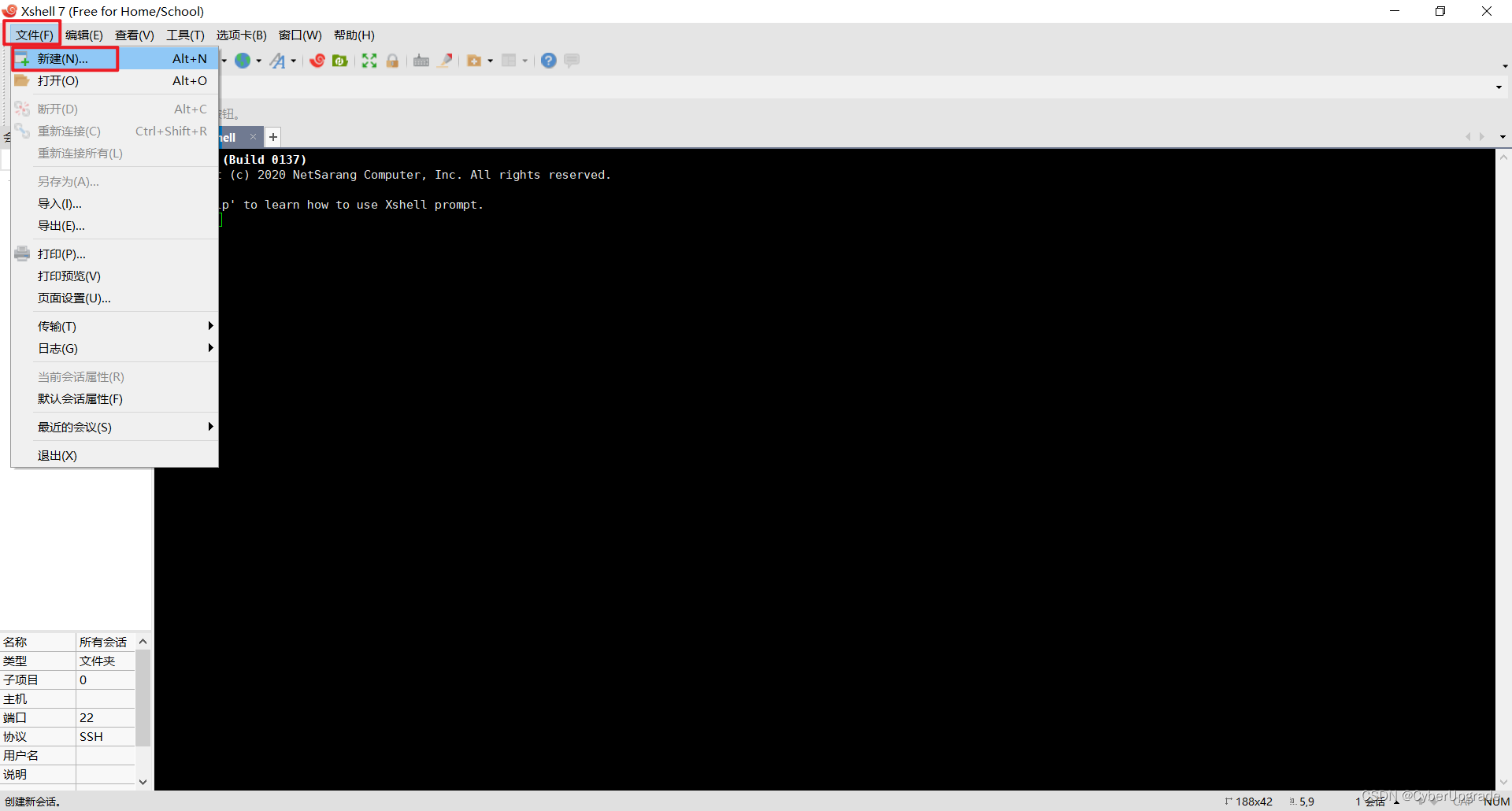
Task: Click the terminal vertical scrollbar up arrow
Action: [1503, 157]
